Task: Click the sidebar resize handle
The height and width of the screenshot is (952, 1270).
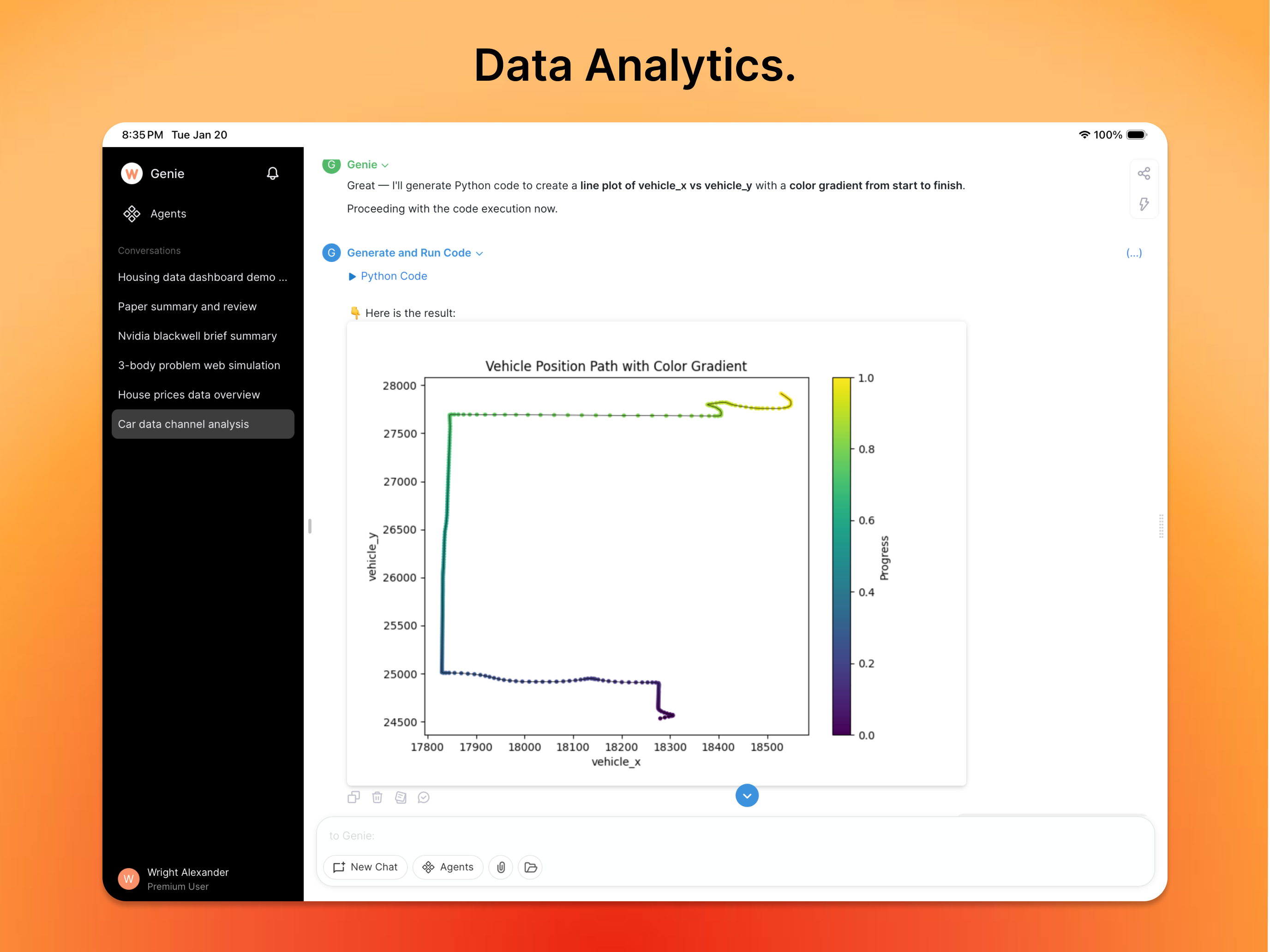Action: [310, 526]
